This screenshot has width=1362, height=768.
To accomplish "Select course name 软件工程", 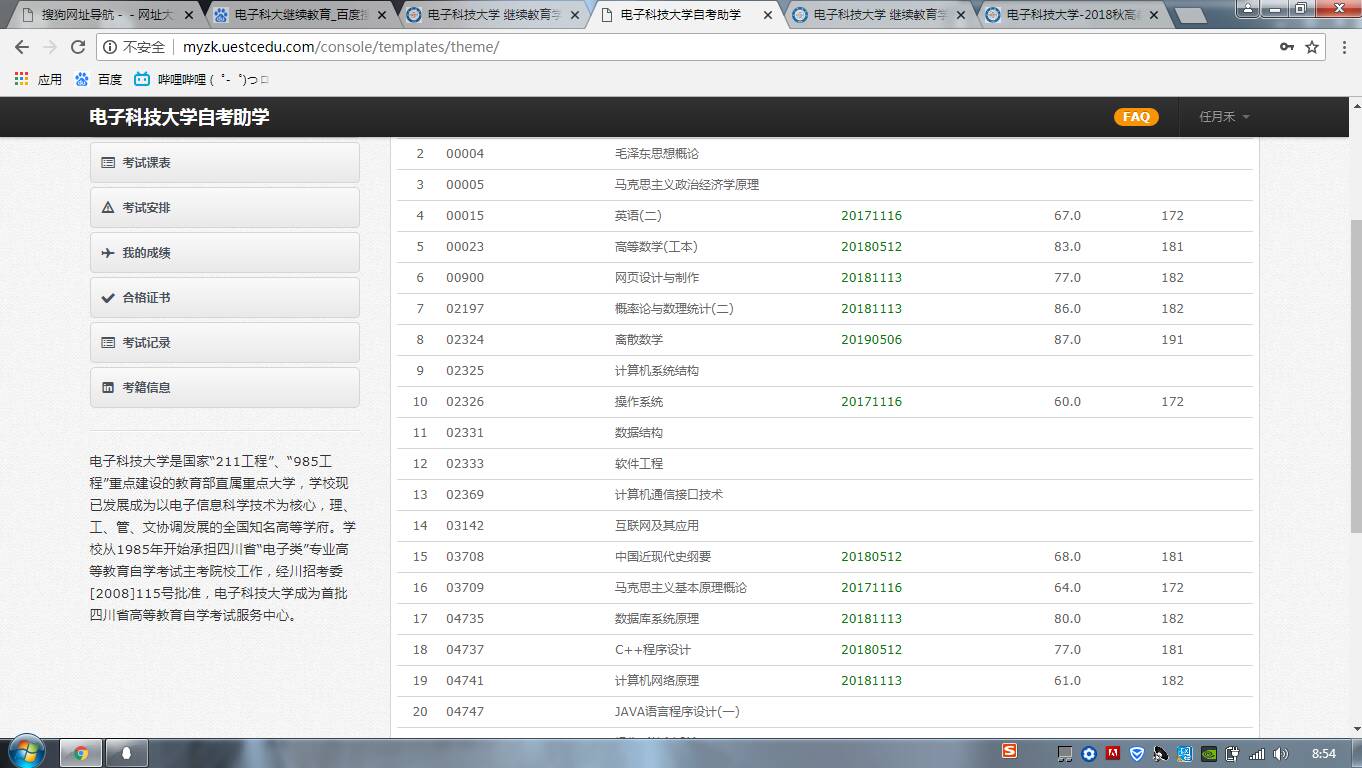I will (639, 464).
